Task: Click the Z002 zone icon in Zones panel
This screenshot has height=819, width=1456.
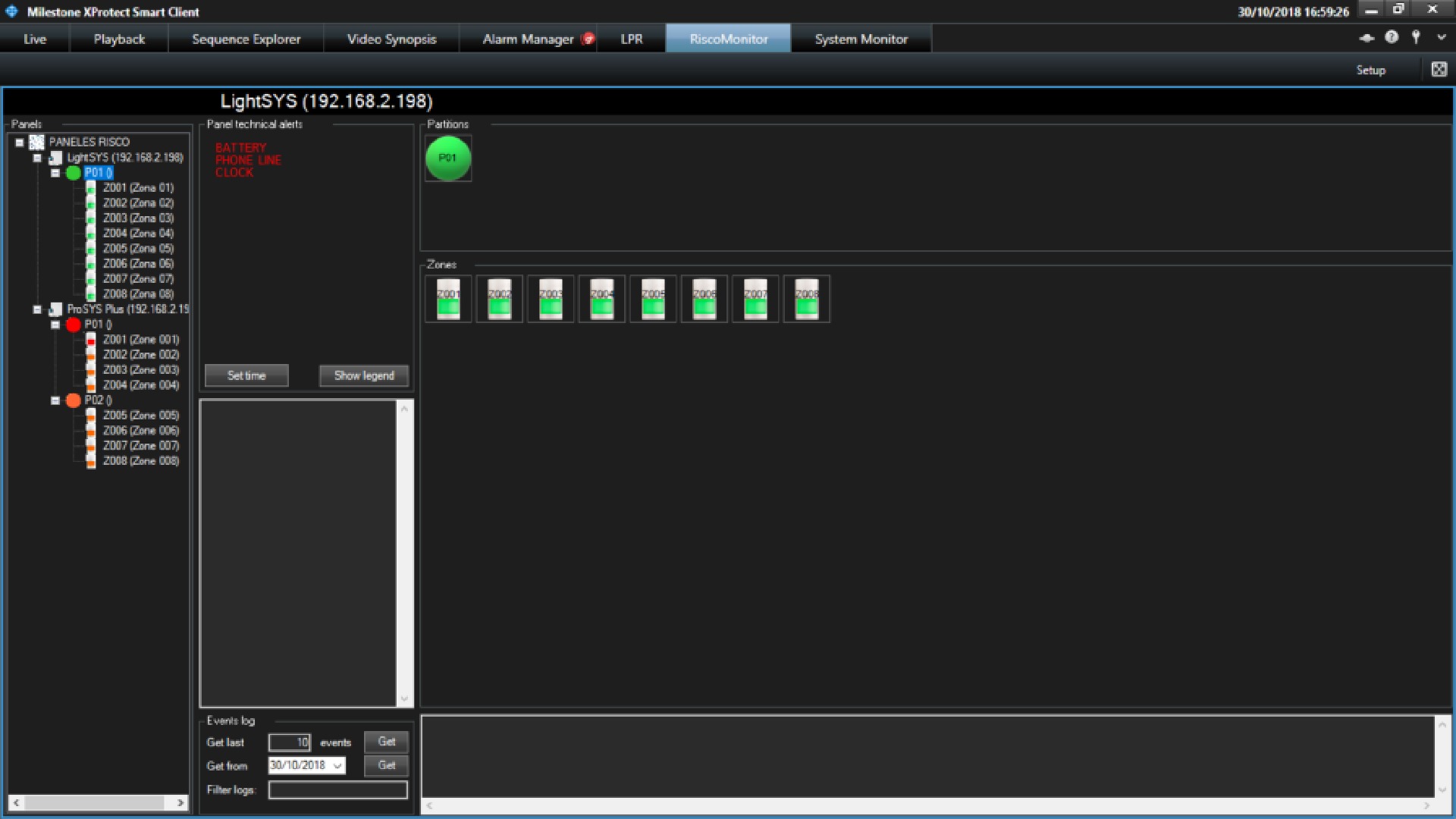Action: tap(499, 299)
